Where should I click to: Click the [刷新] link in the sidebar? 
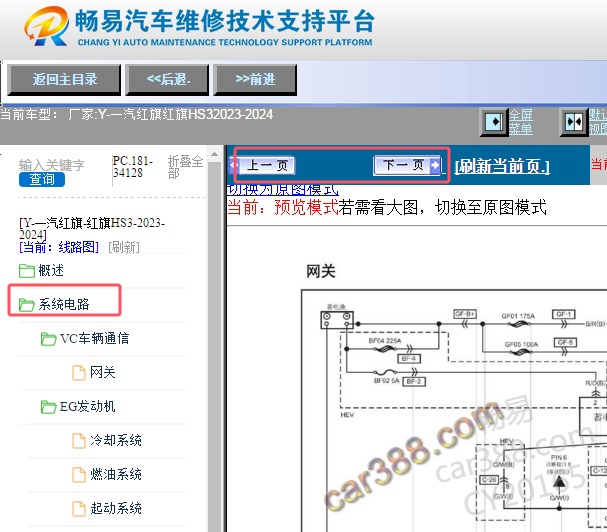pyautogui.click(x=124, y=247)
